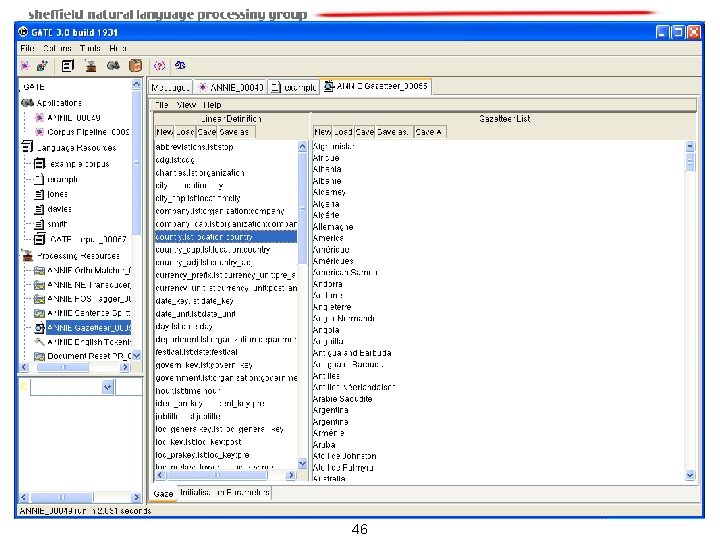Image resolution: width=720 pixels, height=540 pixels.
Task: Select the jones document in tree
Action: tap(57, 194)
